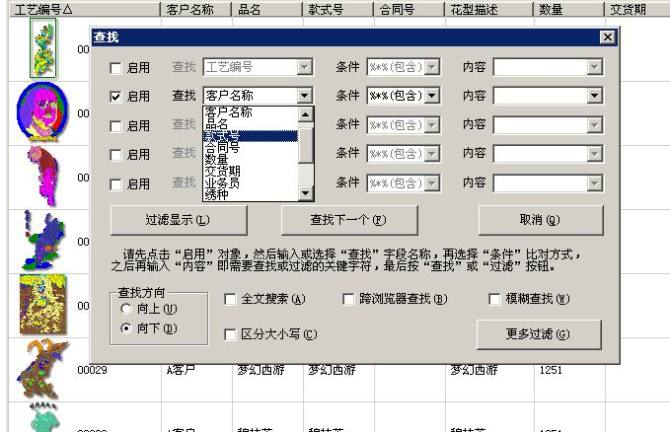Viewport: 670px width, 432px height.
Task: Open the 条件 dropdown on the second row
Action: point(432,97)
